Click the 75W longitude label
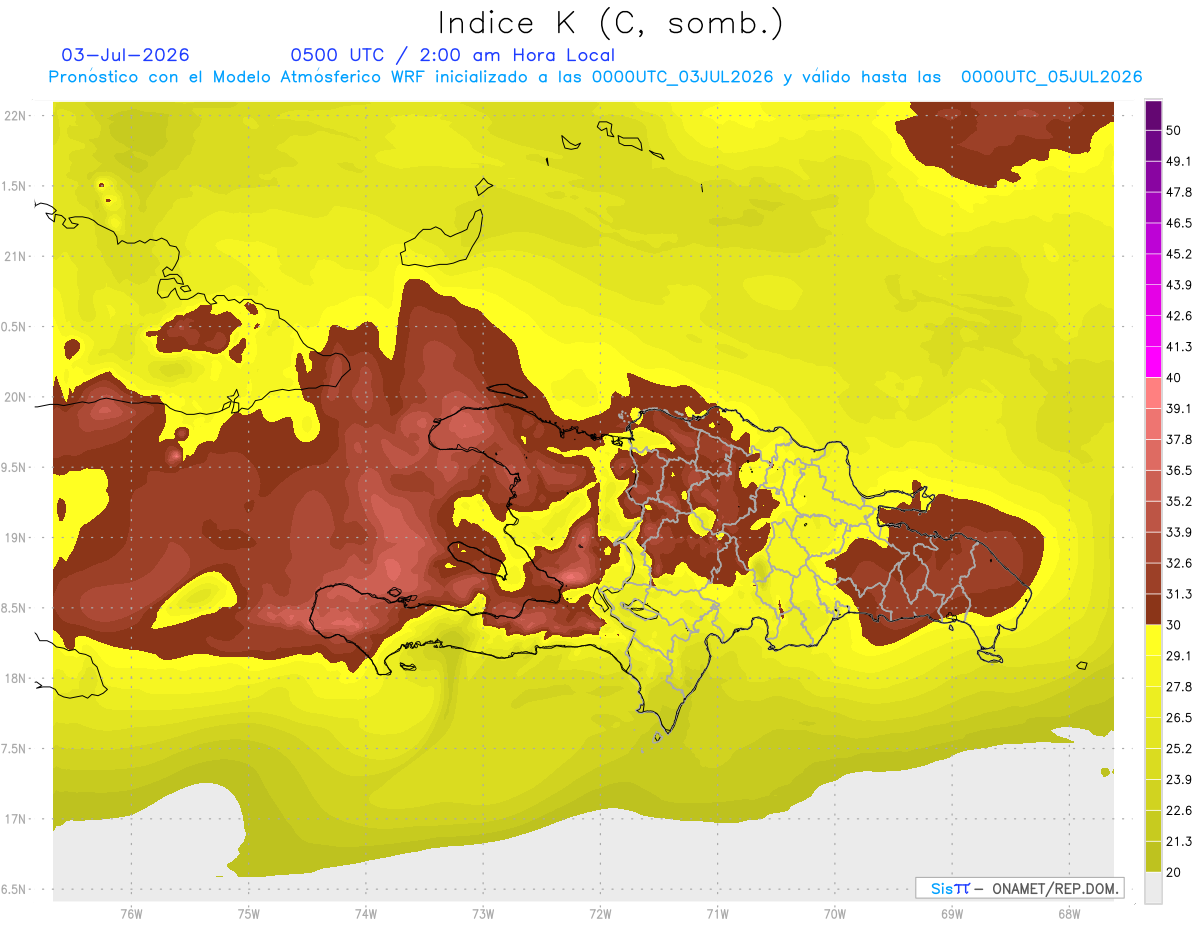This screenshot has height=927, width=1200. tap(249, 912)
